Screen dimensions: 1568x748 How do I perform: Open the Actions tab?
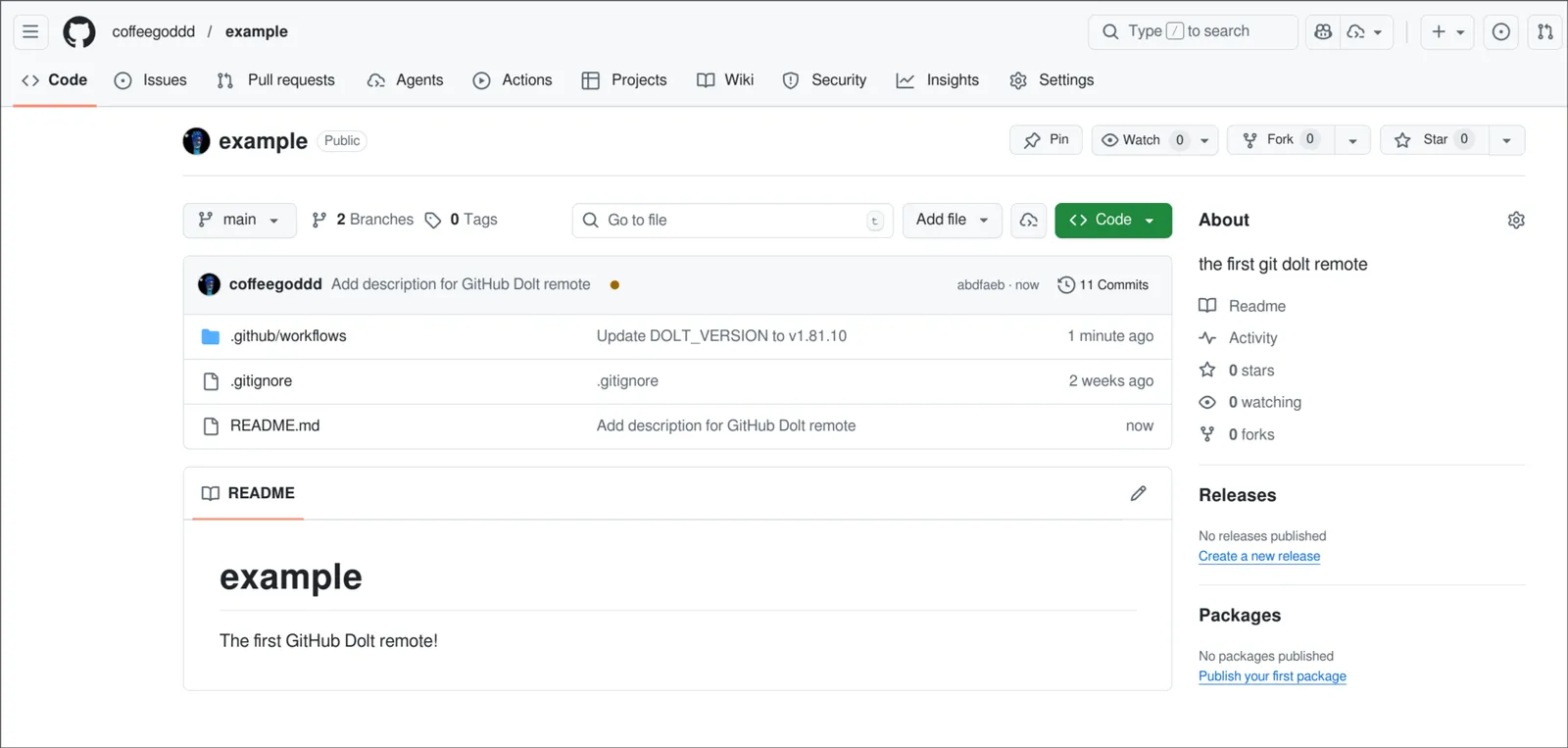[513, 80]
